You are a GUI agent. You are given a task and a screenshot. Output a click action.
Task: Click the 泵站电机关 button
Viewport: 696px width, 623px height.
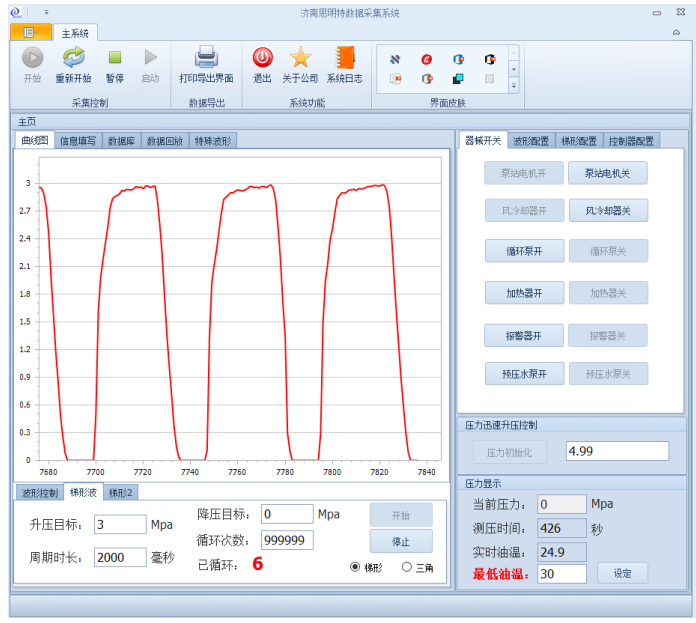(608, 173)
